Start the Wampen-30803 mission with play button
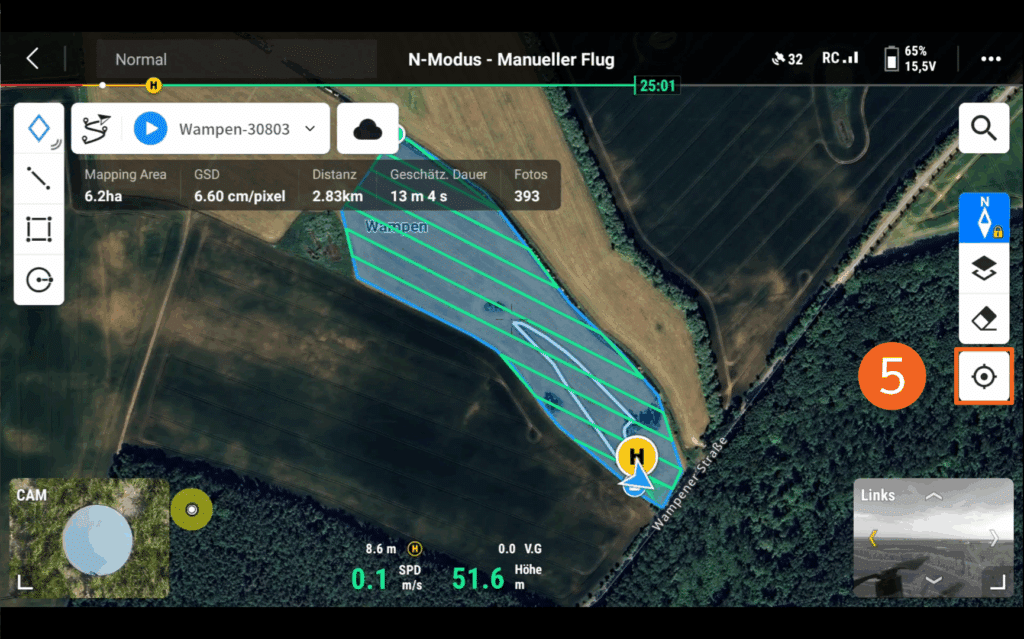The width and height of the screenshot is (1024, 639). point(150,129)
